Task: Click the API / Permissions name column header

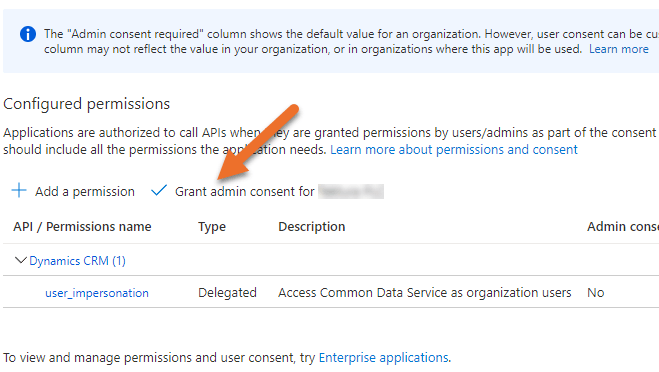Action: point(82,227)
